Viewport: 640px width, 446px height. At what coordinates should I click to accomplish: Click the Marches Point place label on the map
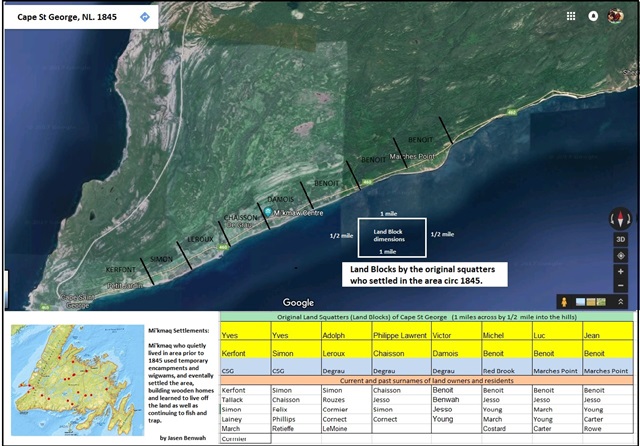[x=414, y=157]
